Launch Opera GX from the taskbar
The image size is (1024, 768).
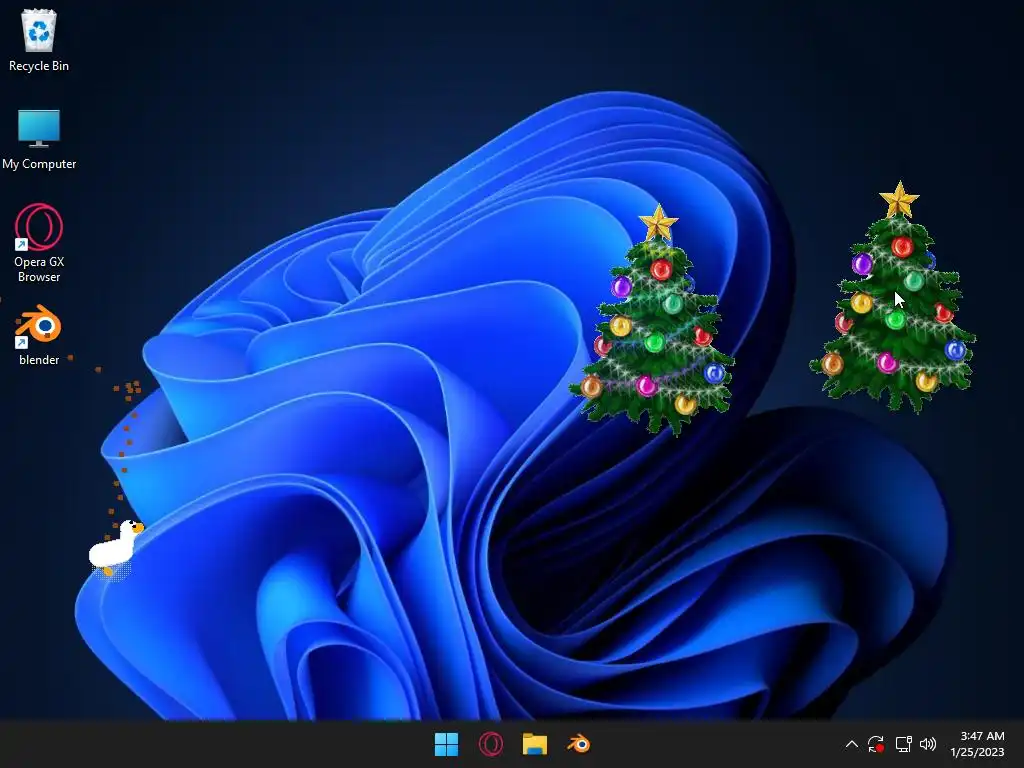click(x=490, y=744)
